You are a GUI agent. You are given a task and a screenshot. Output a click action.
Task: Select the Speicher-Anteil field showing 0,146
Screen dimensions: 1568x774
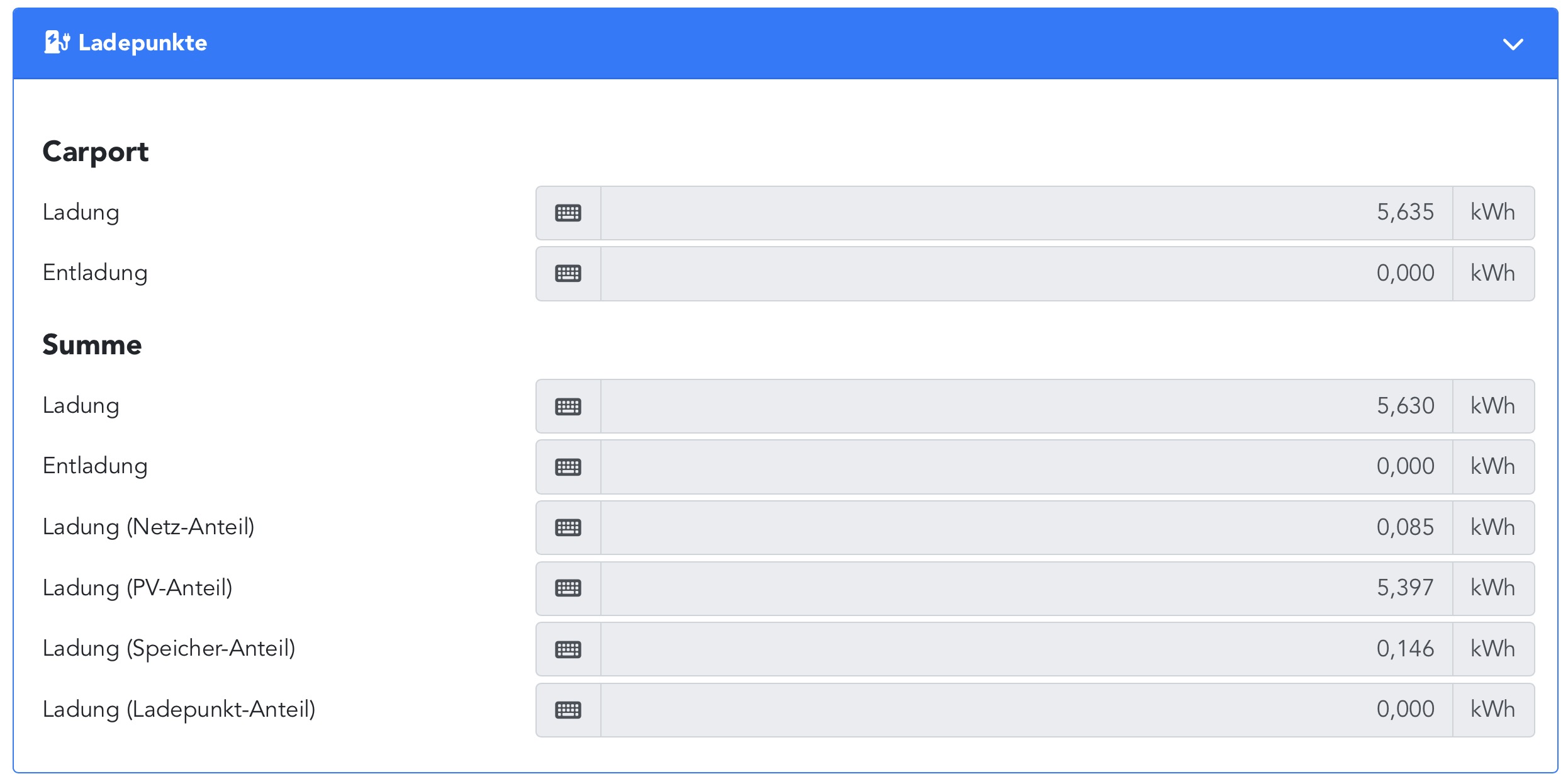point(1026,649)
